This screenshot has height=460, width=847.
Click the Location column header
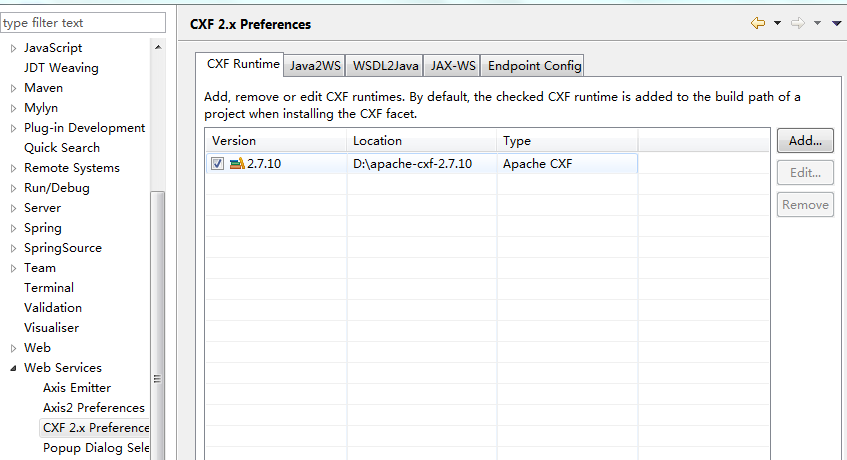[421, 140]
